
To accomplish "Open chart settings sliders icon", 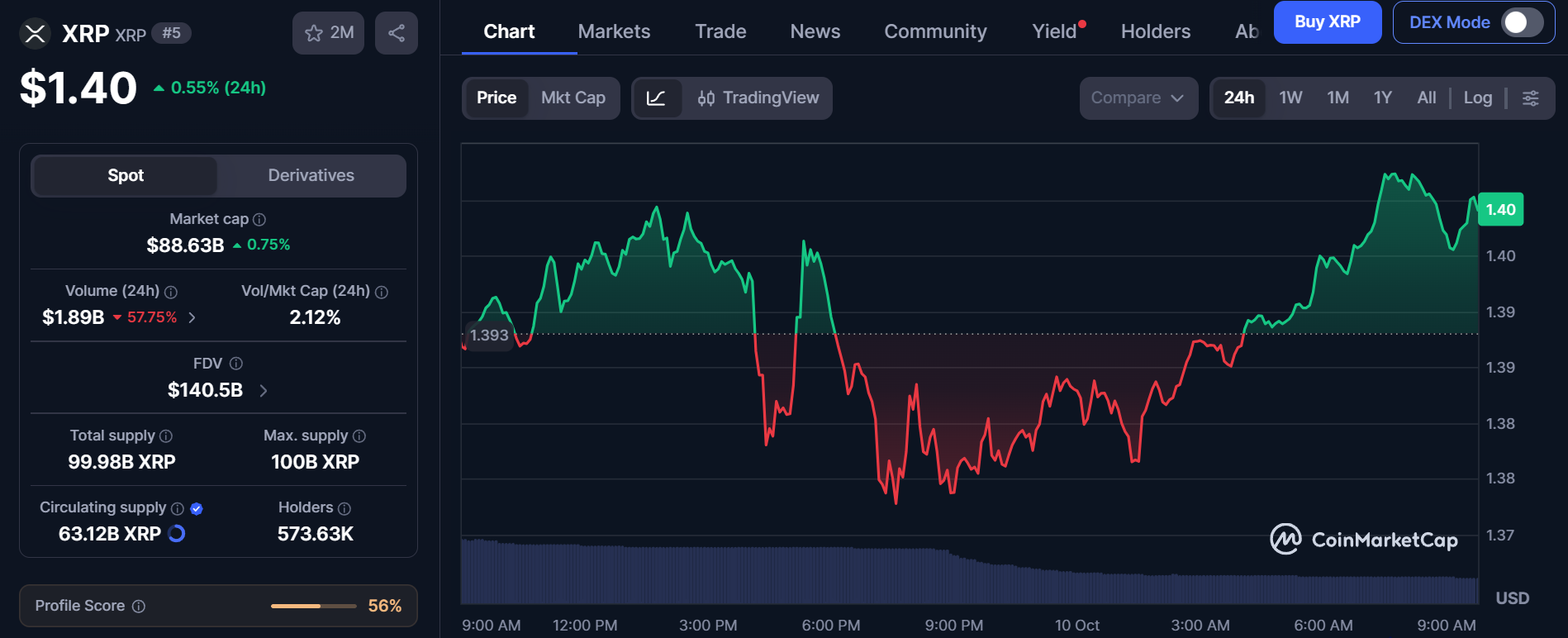I will coord(1531,98).
